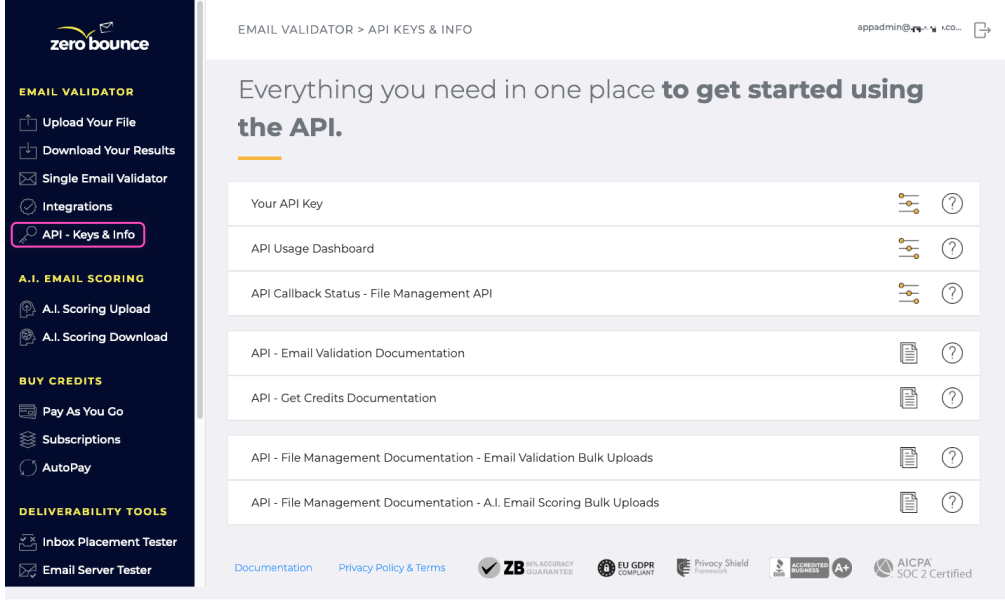Click the Pay As You Go icon

pyautogui.click(x=26, y=411)
